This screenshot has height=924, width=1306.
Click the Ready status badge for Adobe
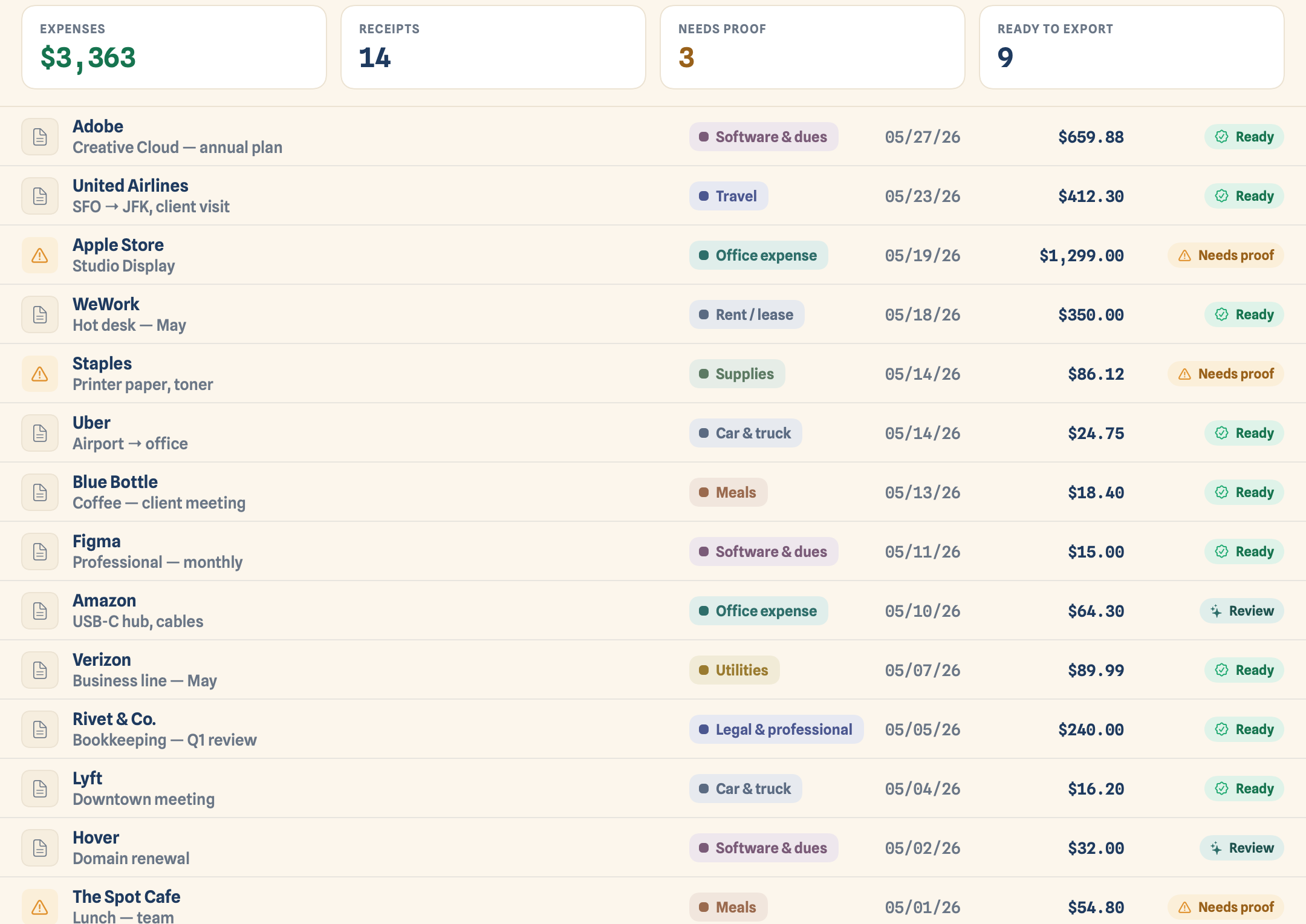[1244, 137]
